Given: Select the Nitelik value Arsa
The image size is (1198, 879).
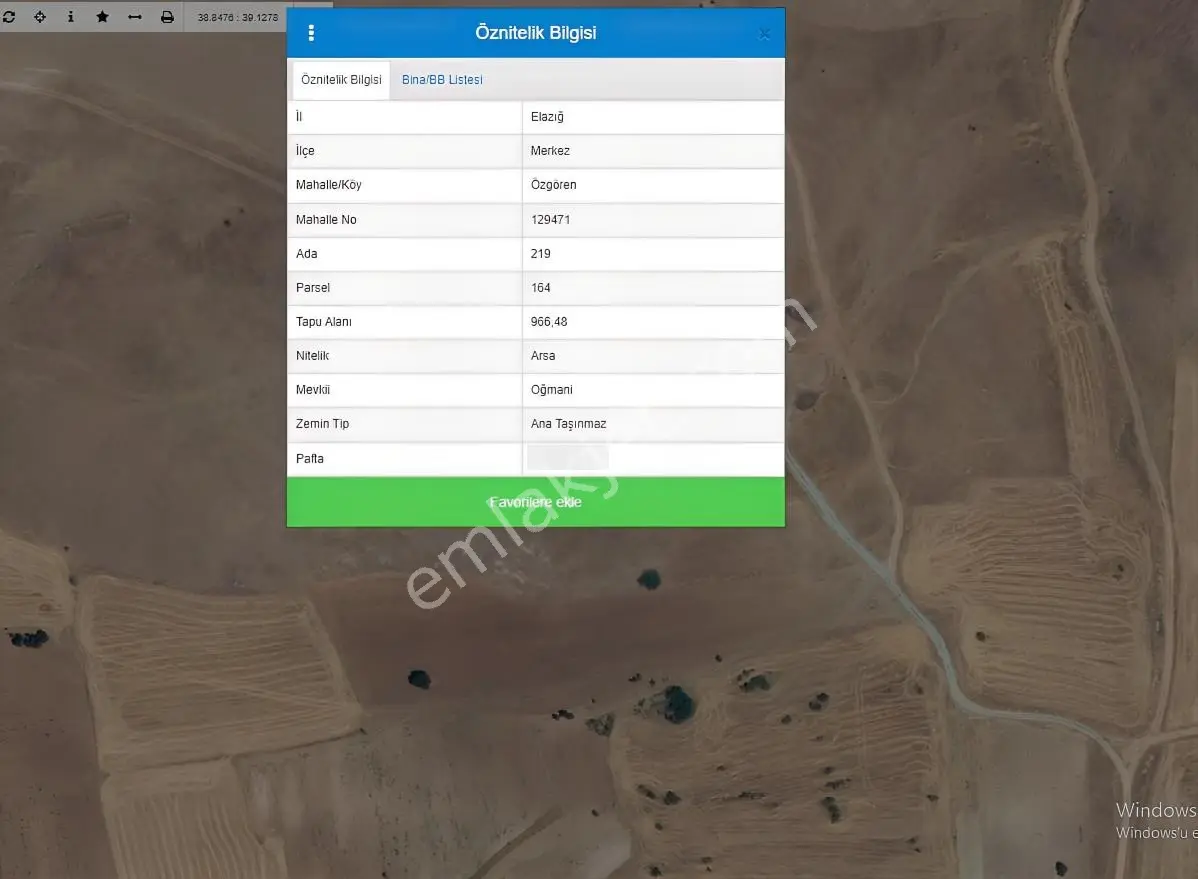Looking at the screenshot, I should (x=542, y=355).
